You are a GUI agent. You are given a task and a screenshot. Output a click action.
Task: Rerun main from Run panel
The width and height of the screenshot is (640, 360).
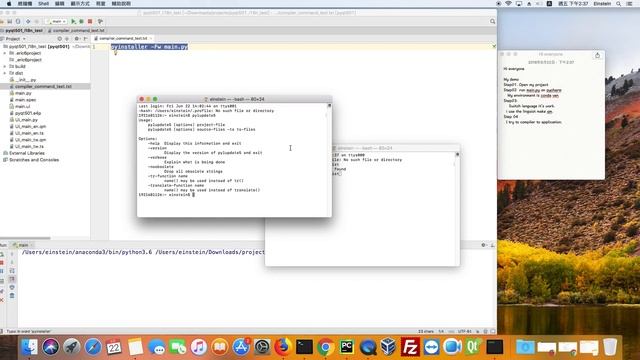point(2,254)
